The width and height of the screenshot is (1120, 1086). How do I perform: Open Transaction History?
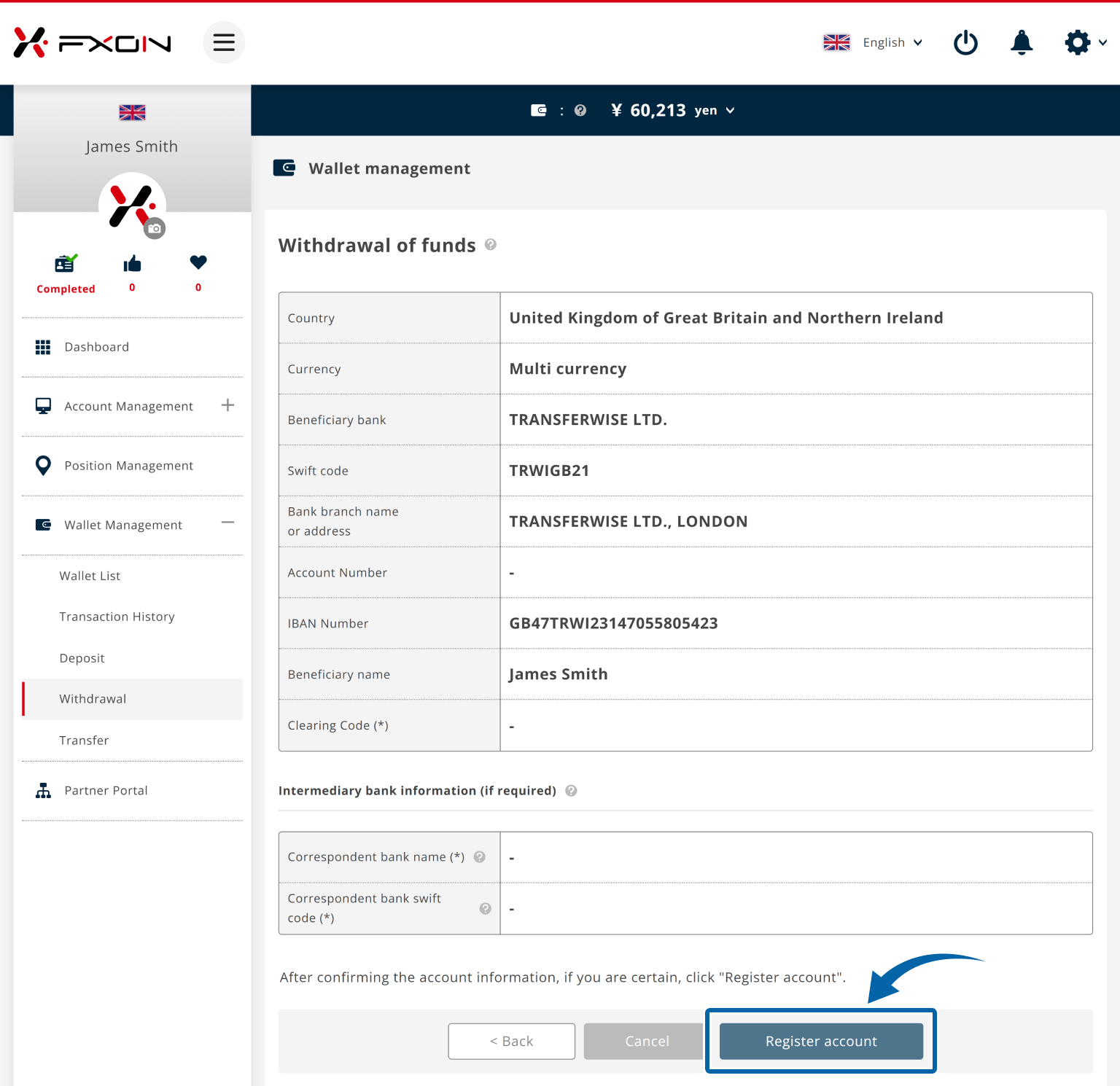pyautogui.click(x=117, y=617)
